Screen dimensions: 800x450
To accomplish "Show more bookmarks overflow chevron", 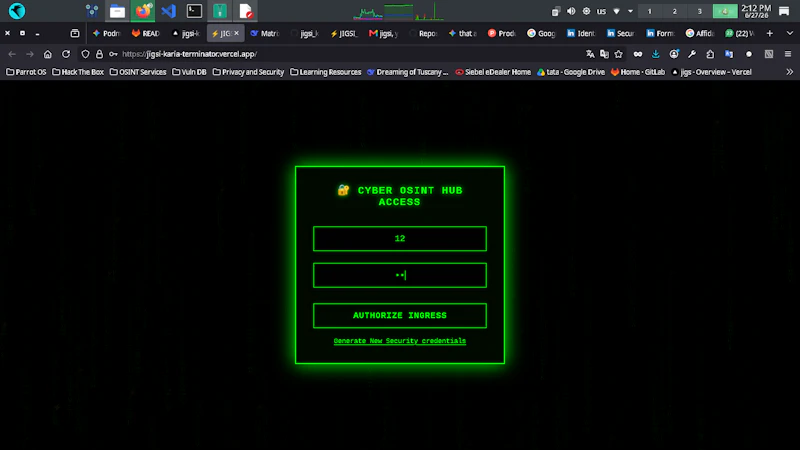I will pyautogui.click(x=790, y=72).
